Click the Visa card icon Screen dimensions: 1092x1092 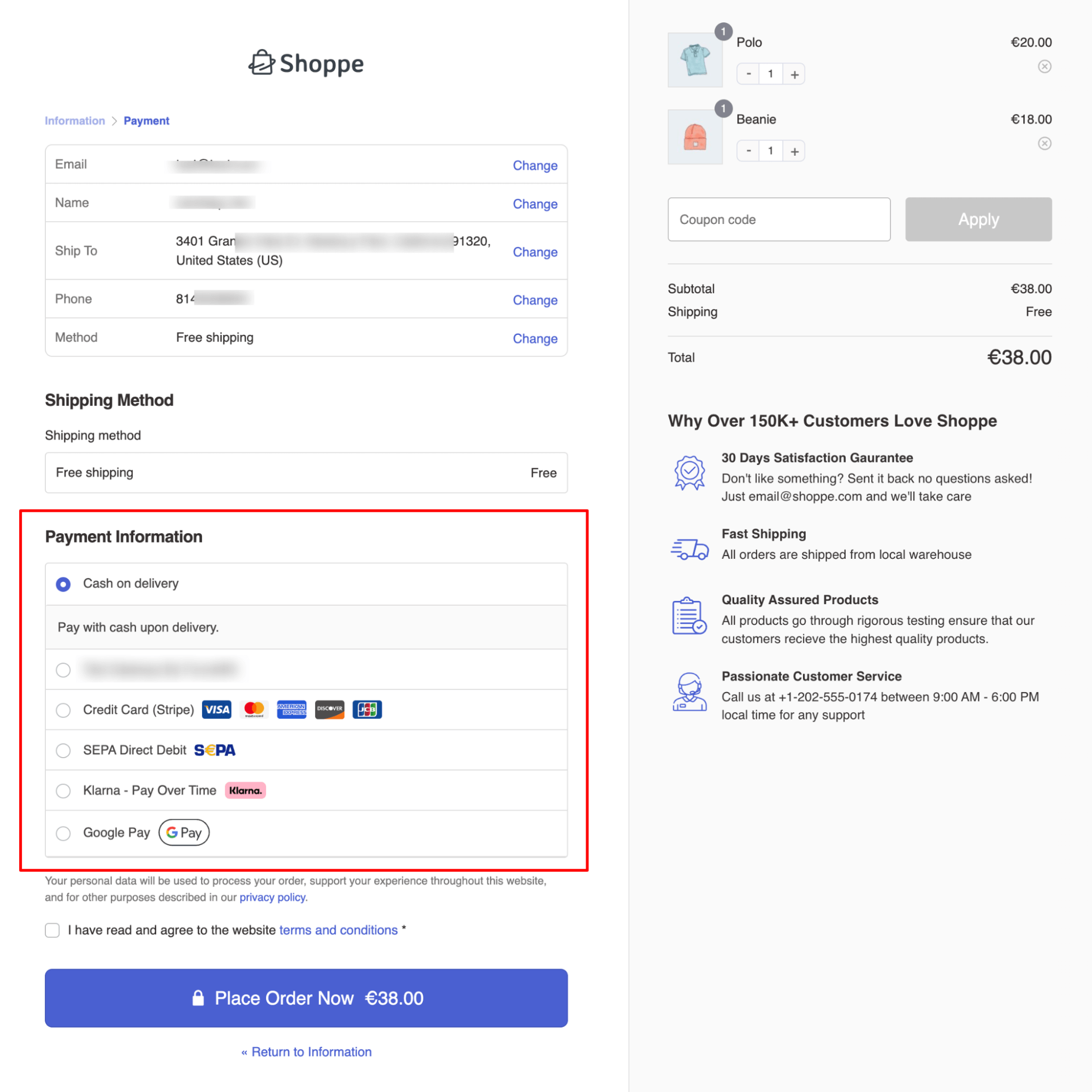(216, 710)
